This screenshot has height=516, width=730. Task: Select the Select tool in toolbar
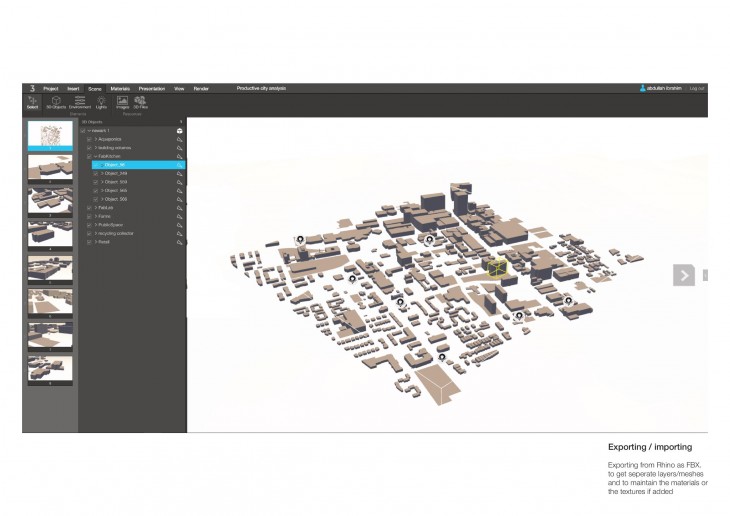click(x=32, y=102)
